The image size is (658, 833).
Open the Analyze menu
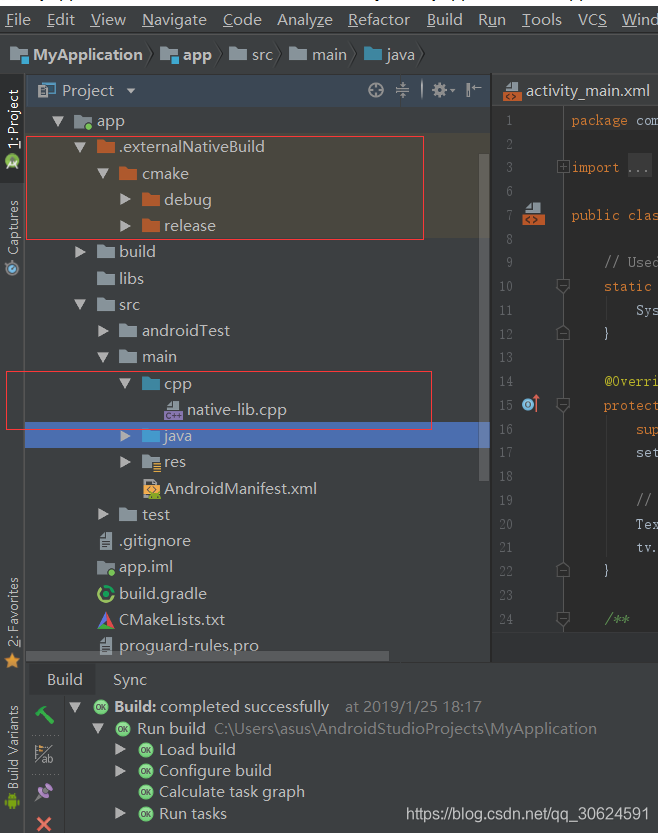coord(305,20)
